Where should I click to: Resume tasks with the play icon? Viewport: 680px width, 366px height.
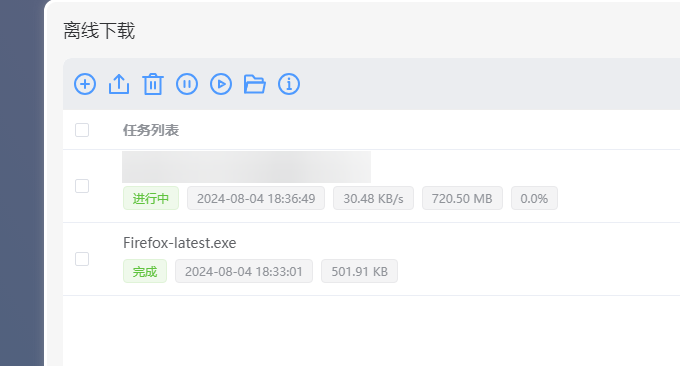click(x=221, y=84)
